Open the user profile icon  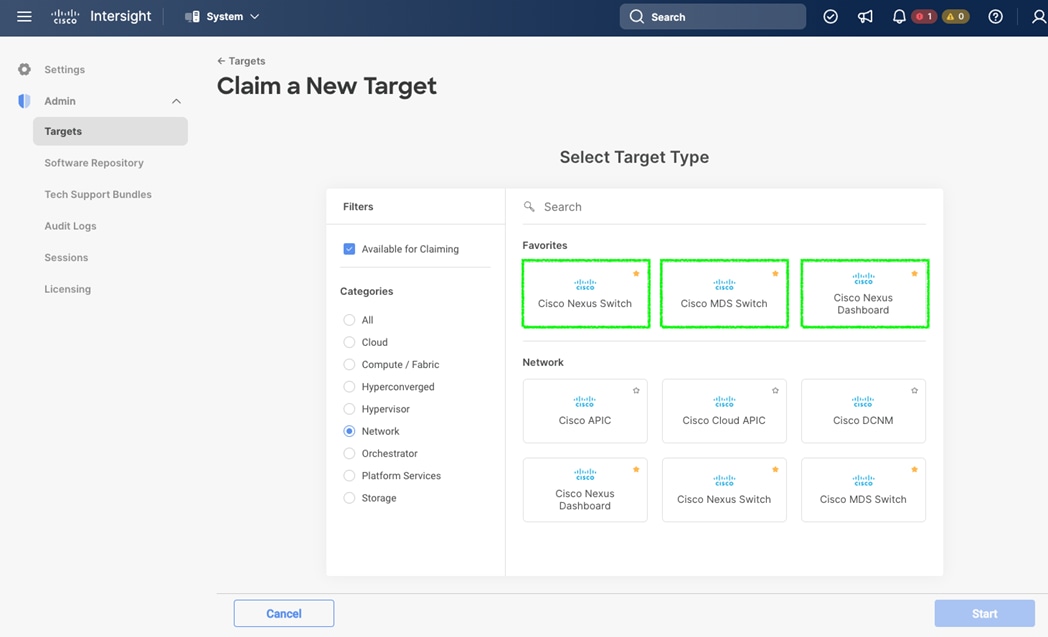(1039, 17)
